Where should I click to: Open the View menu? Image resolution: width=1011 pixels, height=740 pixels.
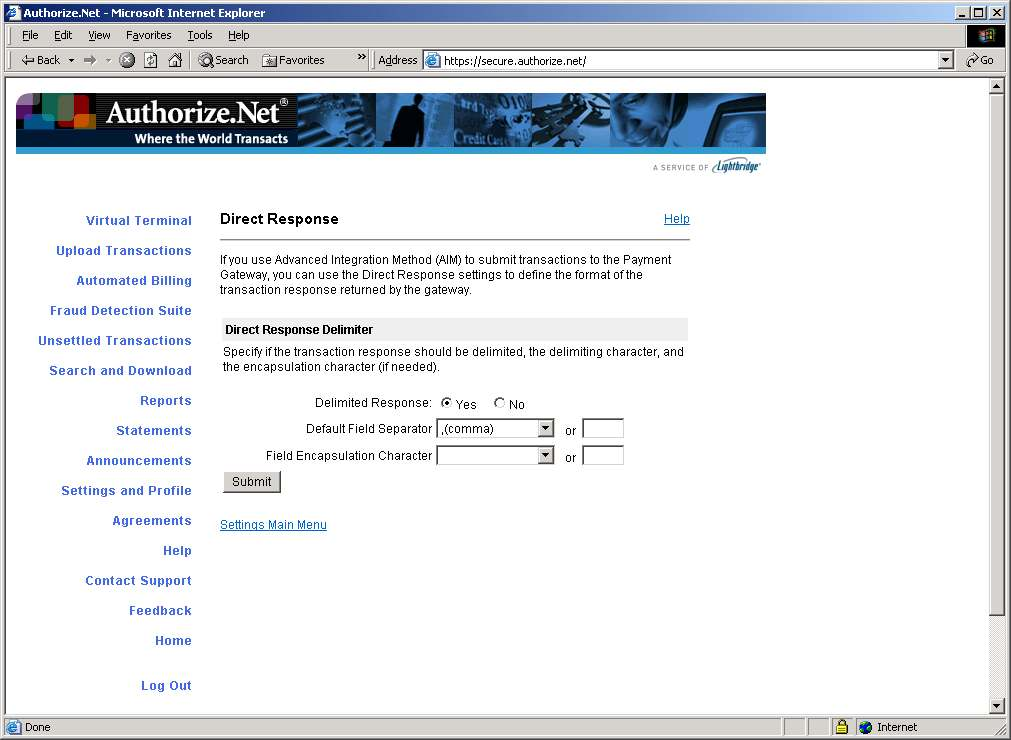tap(99, 35)
